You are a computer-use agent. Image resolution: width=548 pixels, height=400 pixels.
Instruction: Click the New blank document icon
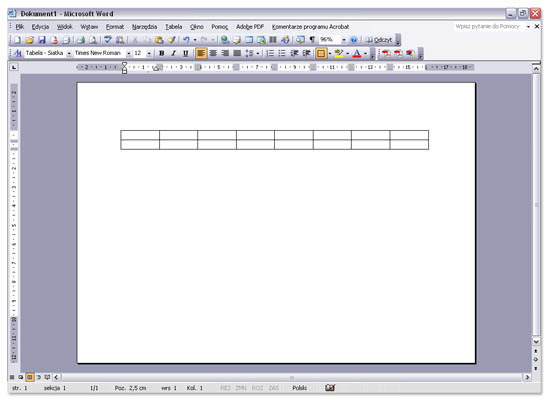point(17,40)
